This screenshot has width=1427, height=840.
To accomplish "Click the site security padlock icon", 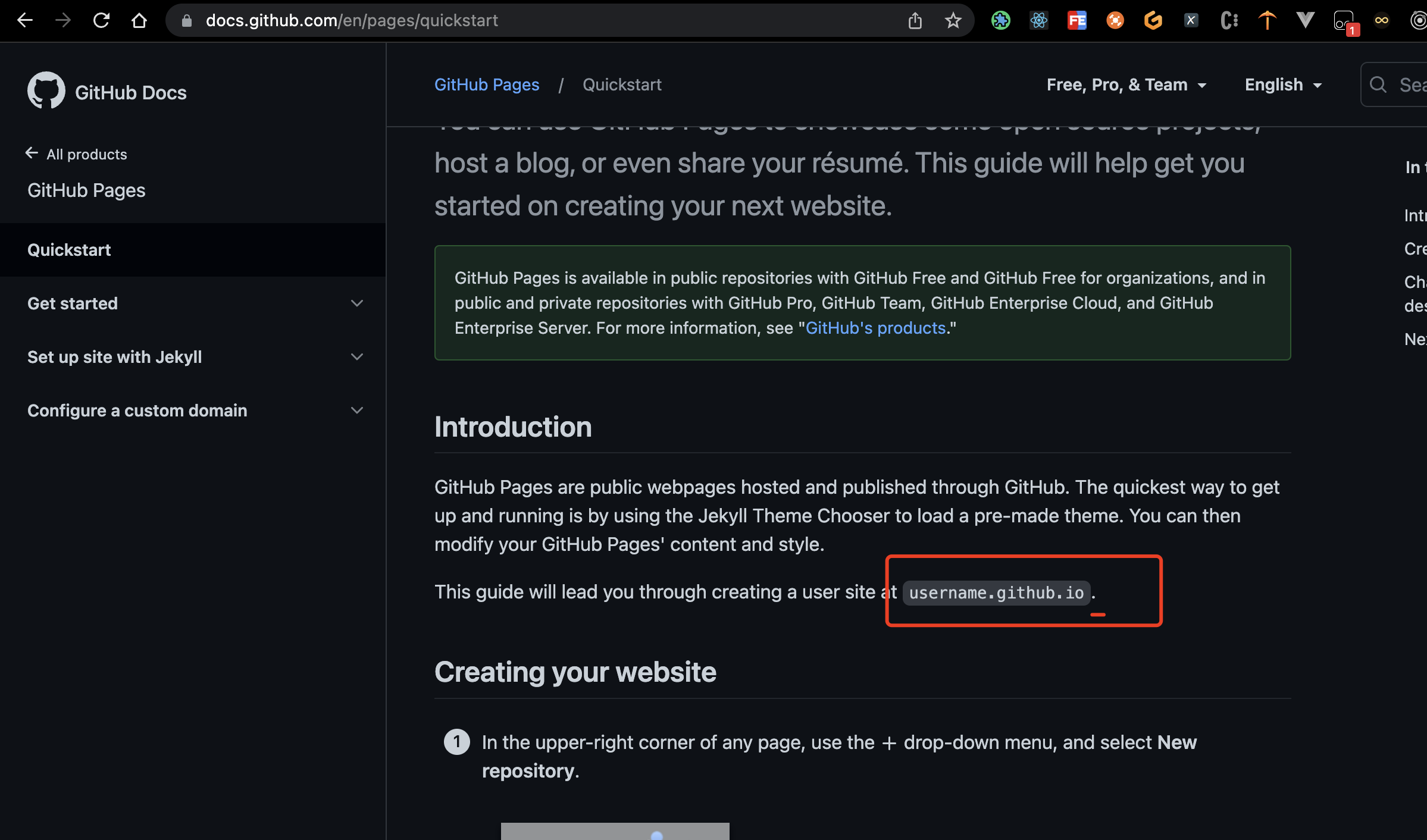I will 186,20.
